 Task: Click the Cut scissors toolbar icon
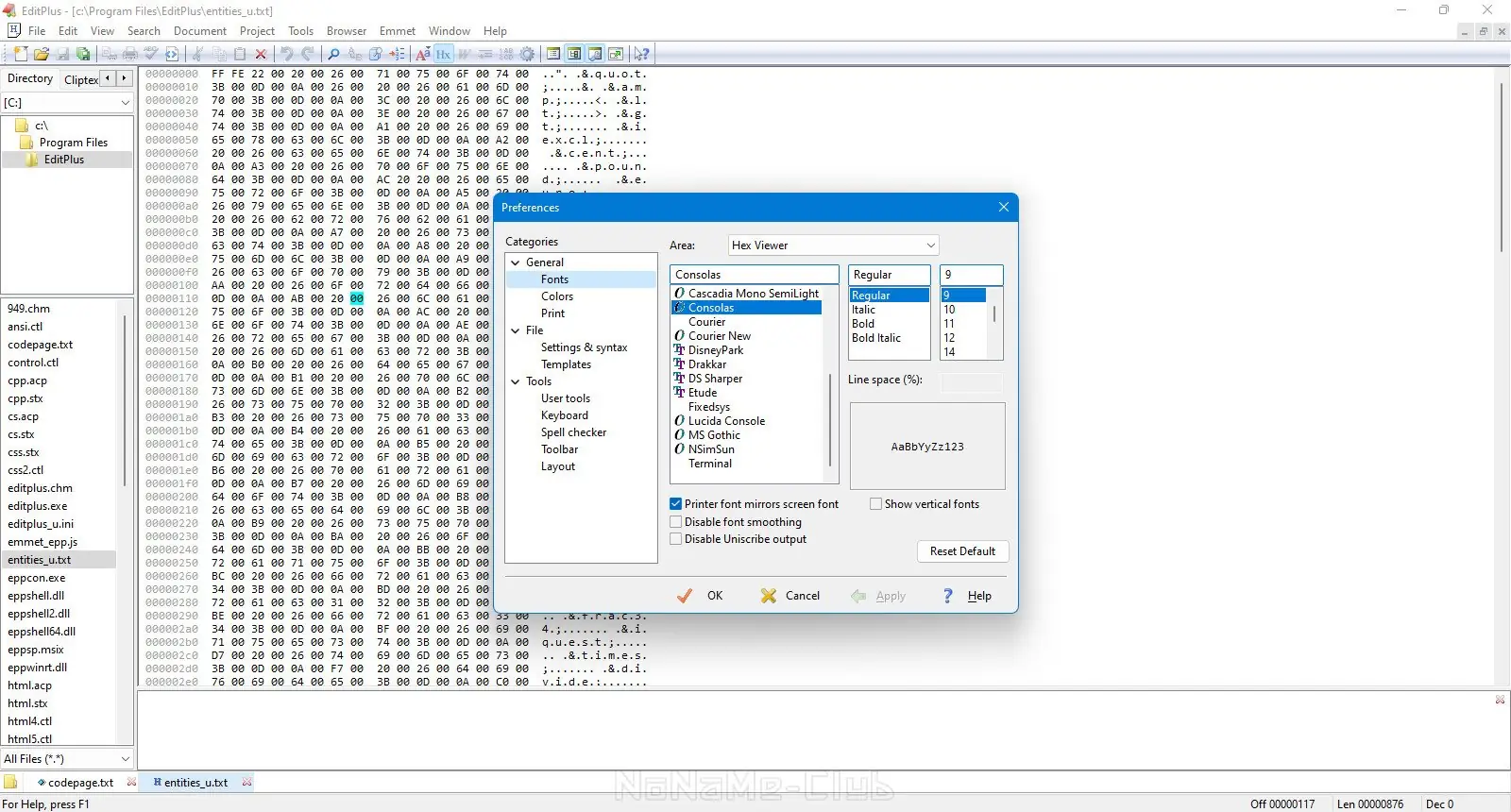[196, 54]
